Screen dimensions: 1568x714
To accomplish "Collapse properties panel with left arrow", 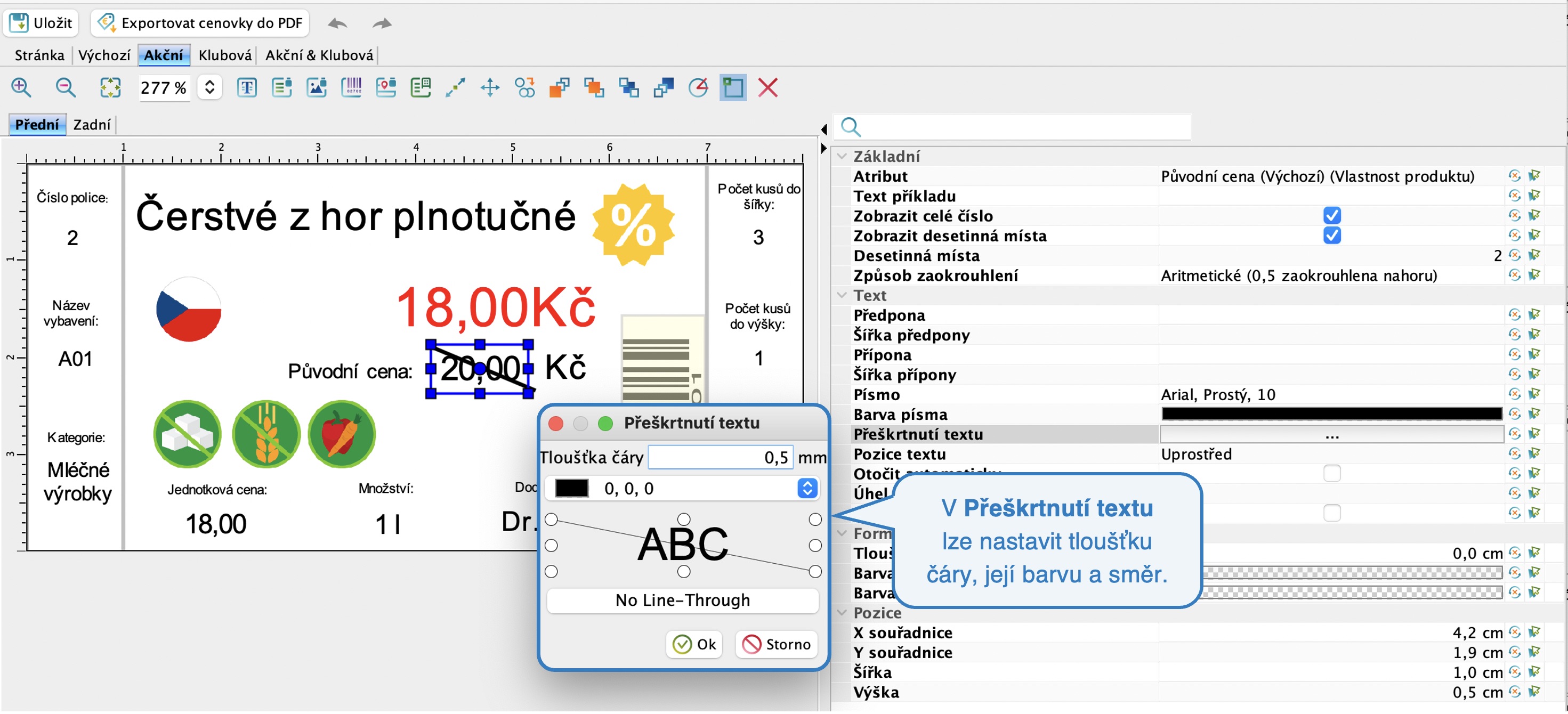I will tap(823, 129).
